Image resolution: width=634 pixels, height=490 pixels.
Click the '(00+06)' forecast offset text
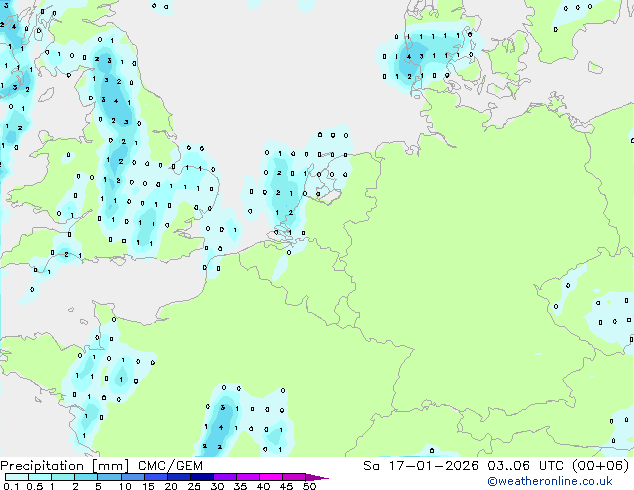tap(601, 466)
